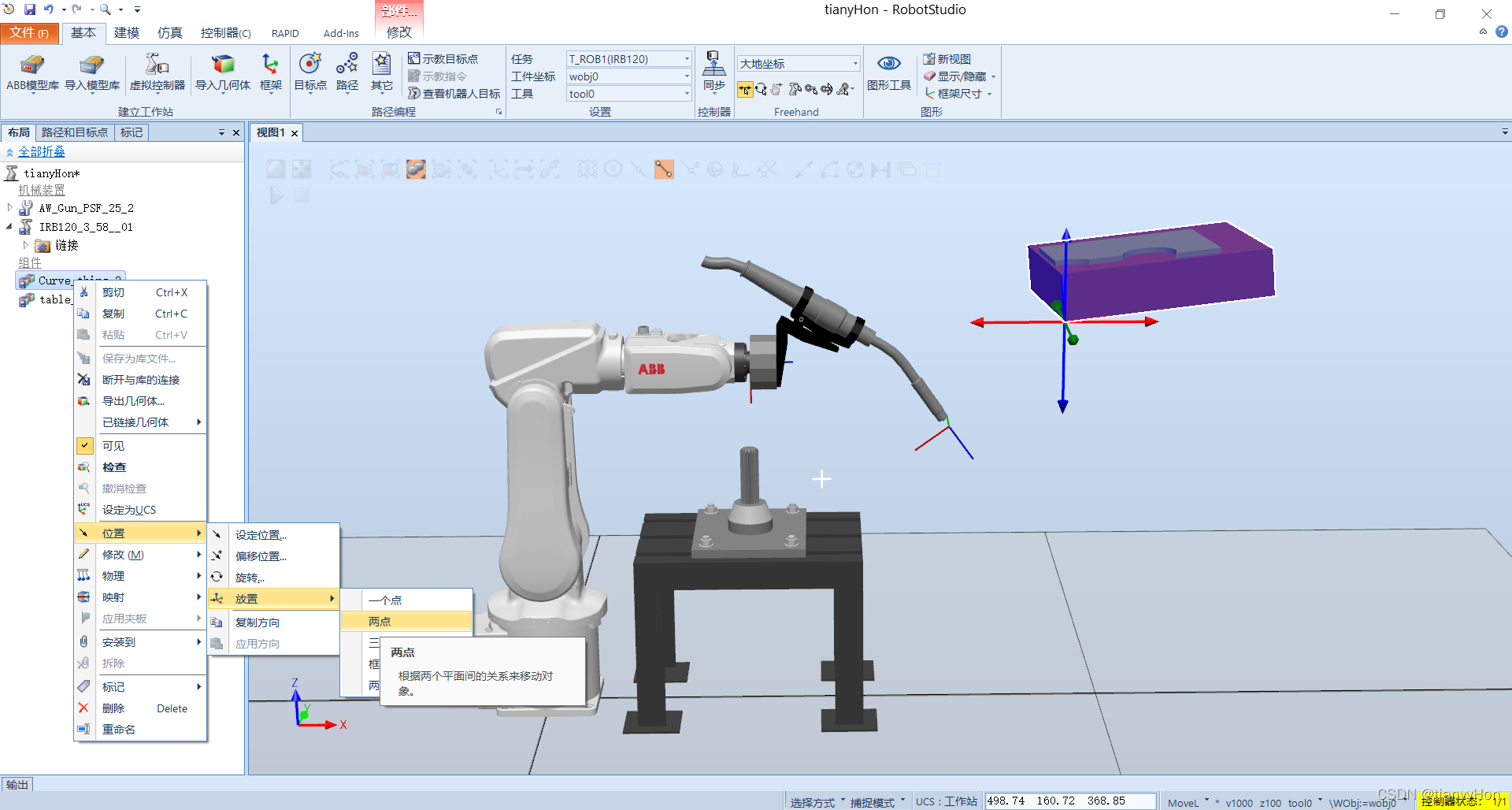Click Undo icon in quick access toolbar

[x=49, y=9]
